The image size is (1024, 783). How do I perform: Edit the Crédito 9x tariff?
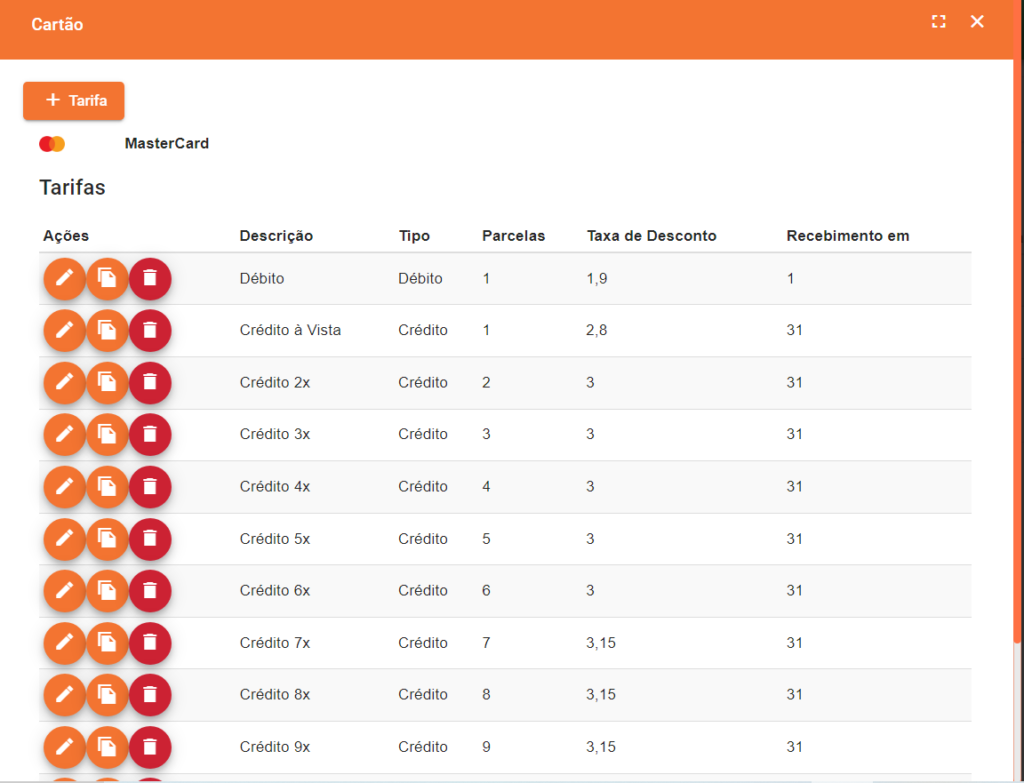[x=64, y=746]
